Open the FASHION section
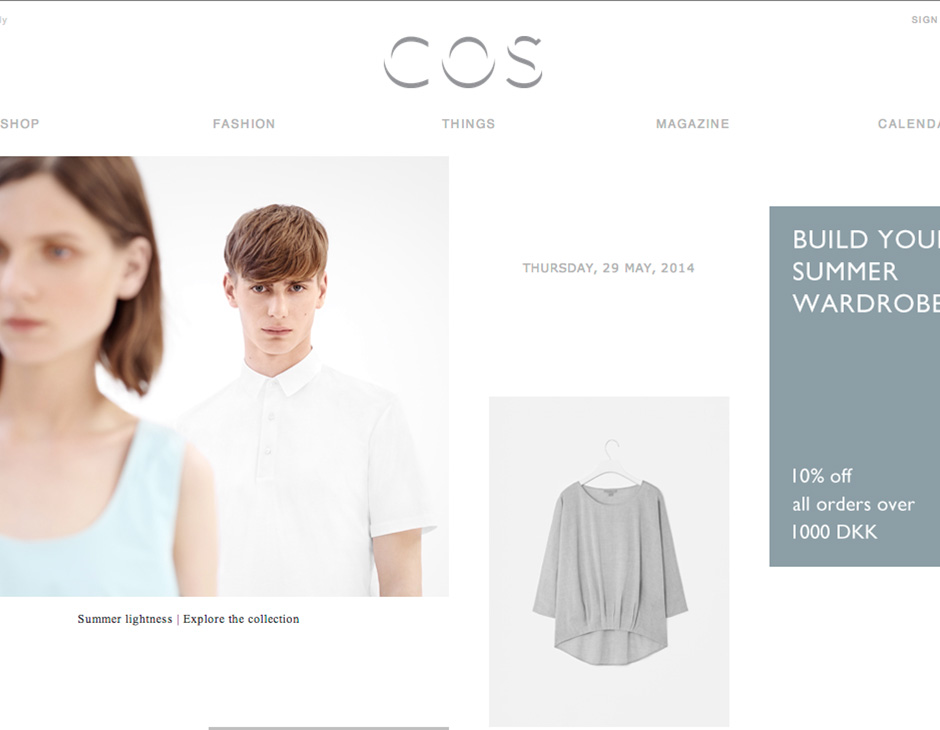The image size is (940, 730). [x=244, y=123]
